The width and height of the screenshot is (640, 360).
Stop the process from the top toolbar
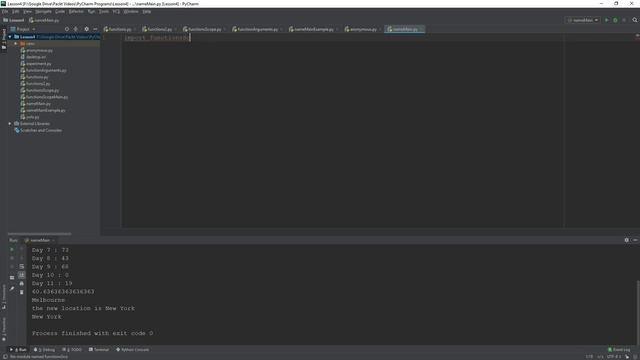(624, 20)
